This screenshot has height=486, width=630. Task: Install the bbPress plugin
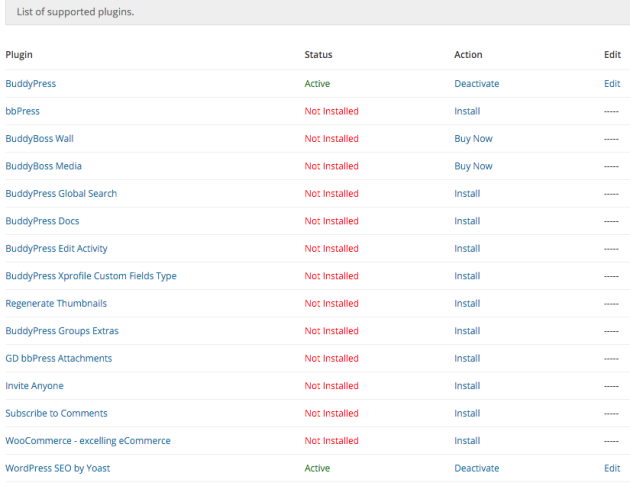point(467,111)
